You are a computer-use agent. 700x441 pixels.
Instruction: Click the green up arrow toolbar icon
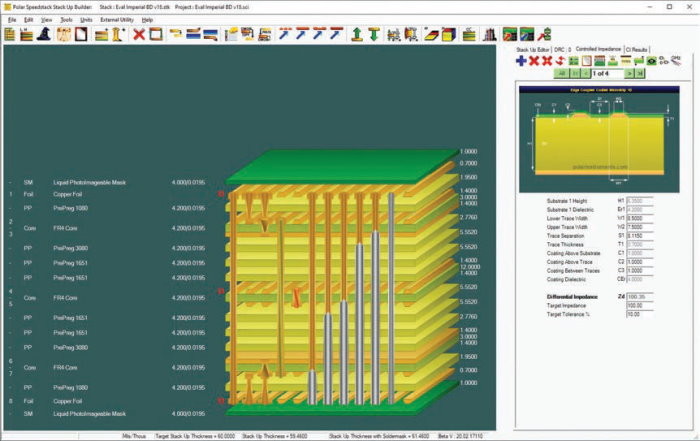(357, 34)
